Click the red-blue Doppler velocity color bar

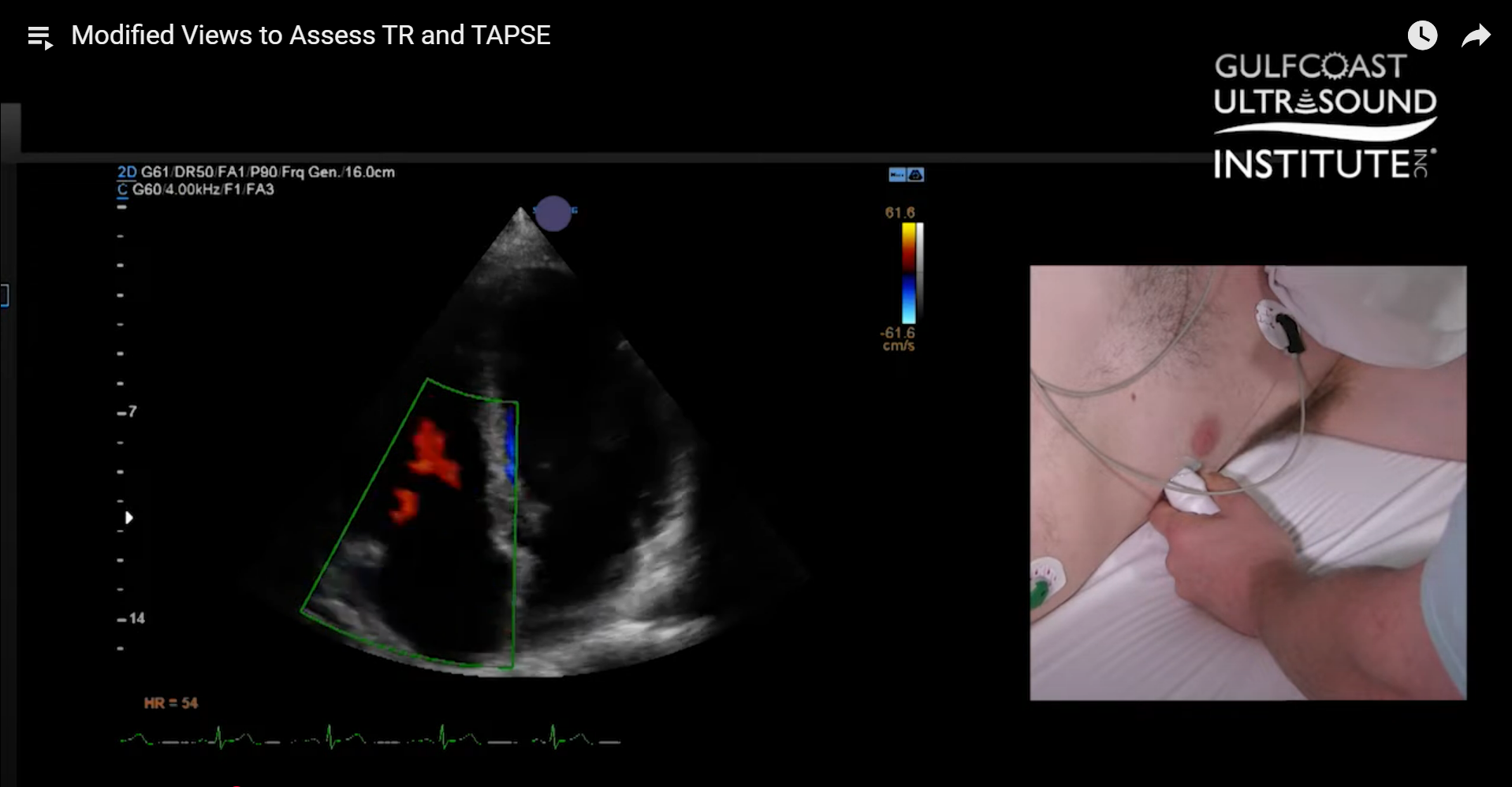pyautogui.click(x=908, y=273)
